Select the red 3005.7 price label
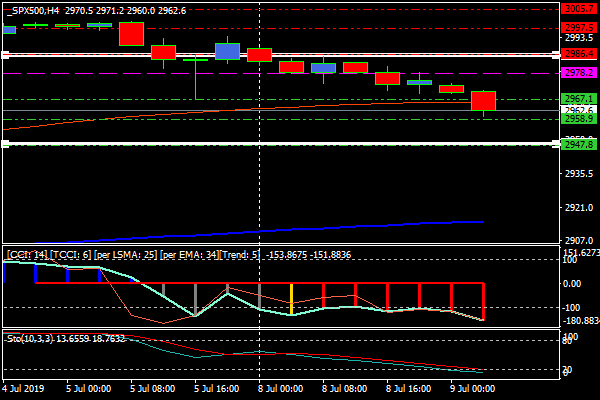600x400 pixels. [579, 8]
